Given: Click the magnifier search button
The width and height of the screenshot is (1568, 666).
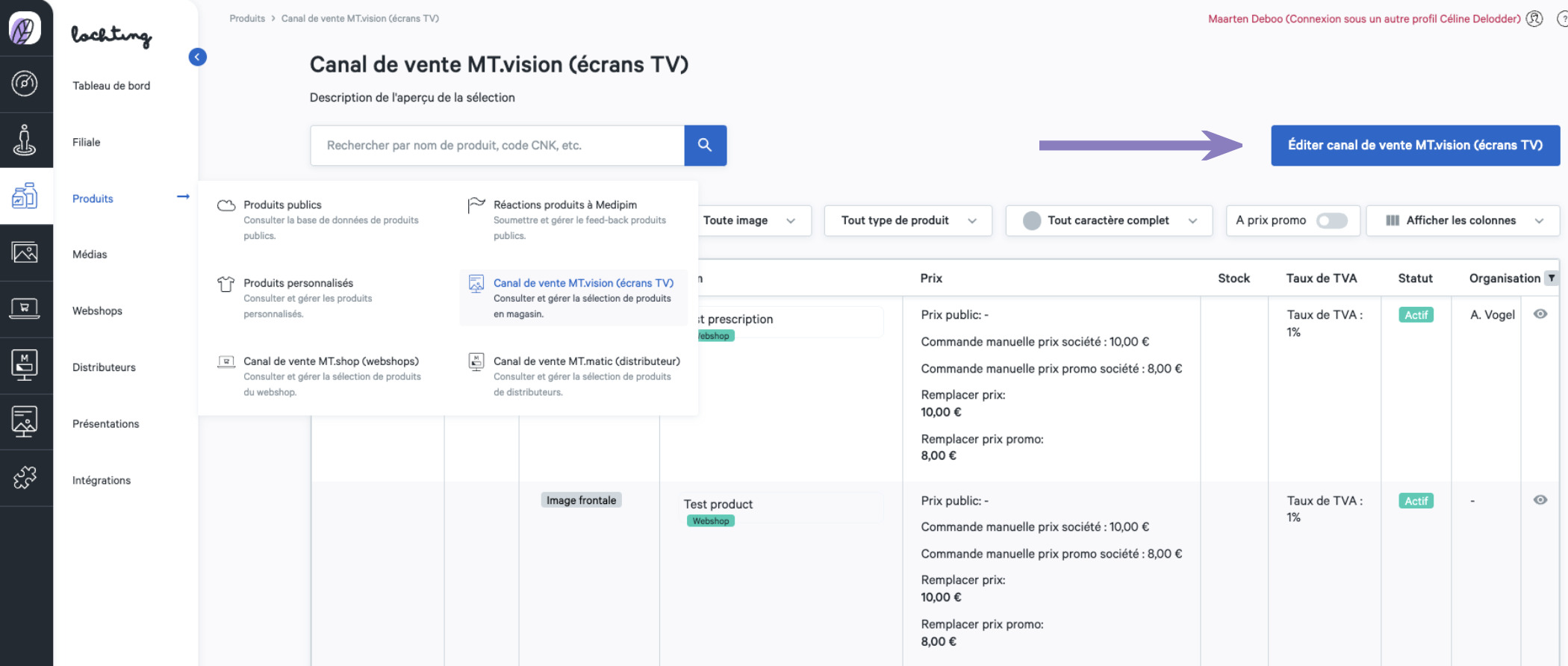Looking at the screenshot, I should [x=705, y=145].
